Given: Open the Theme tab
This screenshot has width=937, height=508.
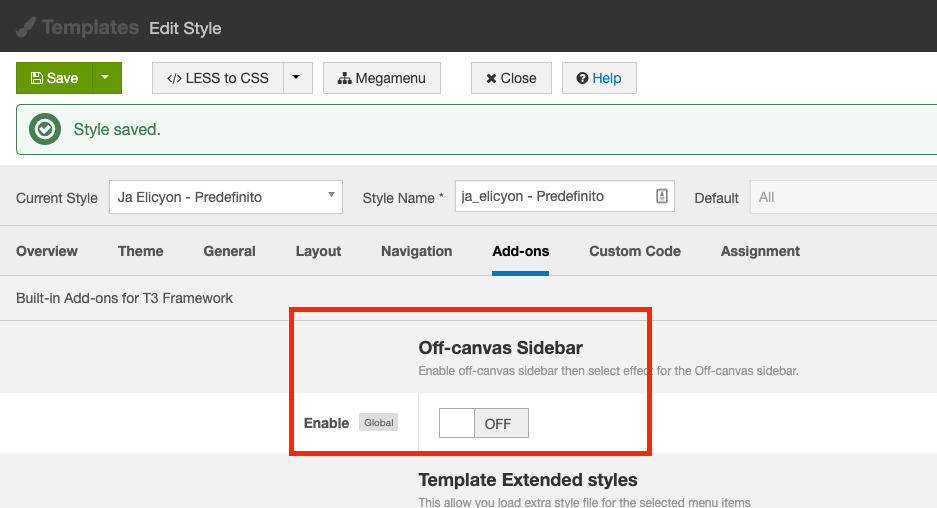Looking at the screenshot, I should click(141, 251).
